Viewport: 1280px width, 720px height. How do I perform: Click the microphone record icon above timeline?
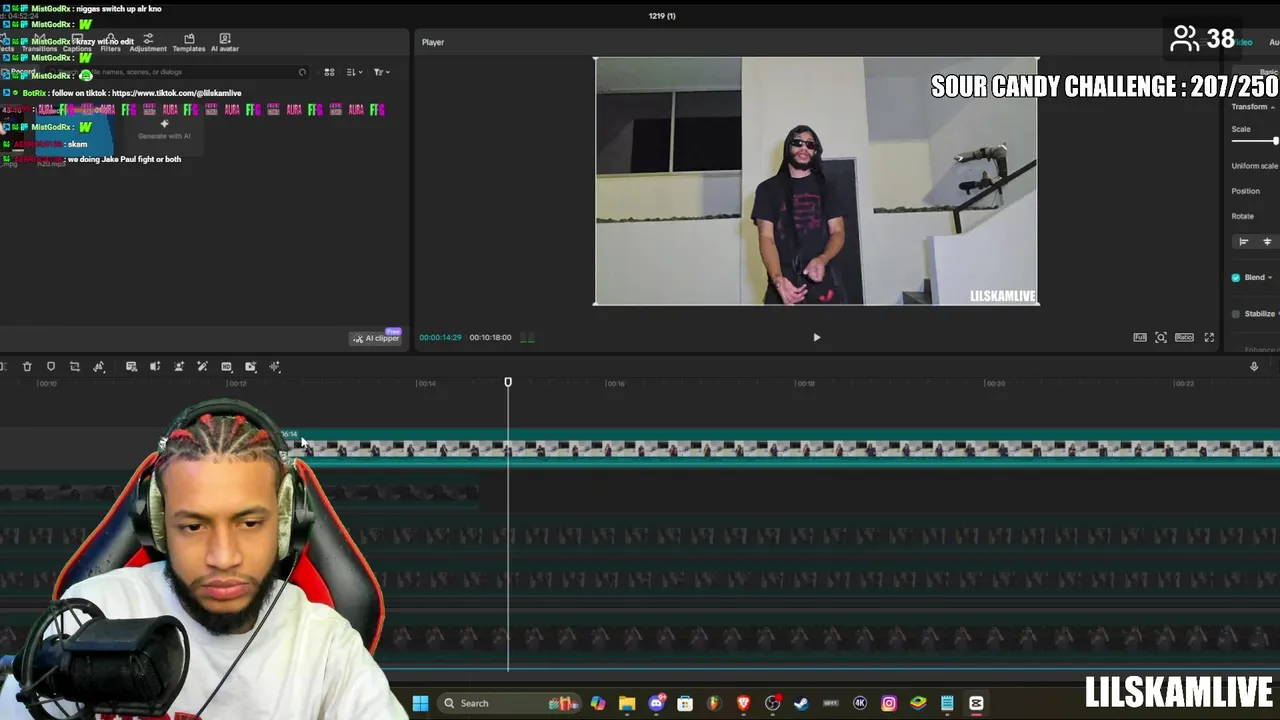pyautogui.click(x=1254, y=367)
